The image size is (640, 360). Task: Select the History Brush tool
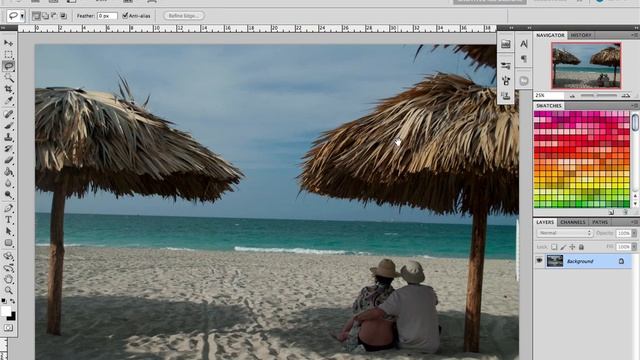[8, 149]
